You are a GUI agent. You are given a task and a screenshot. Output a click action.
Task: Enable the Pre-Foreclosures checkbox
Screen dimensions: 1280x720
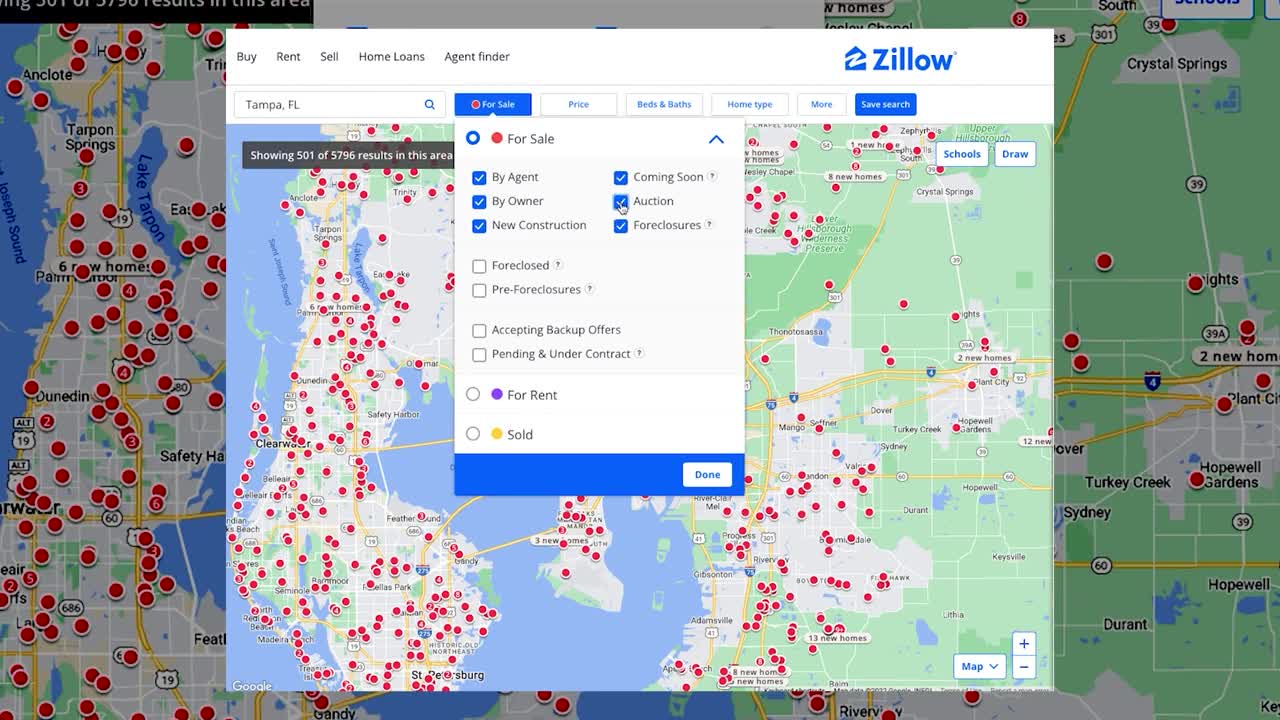click(479, 290)
